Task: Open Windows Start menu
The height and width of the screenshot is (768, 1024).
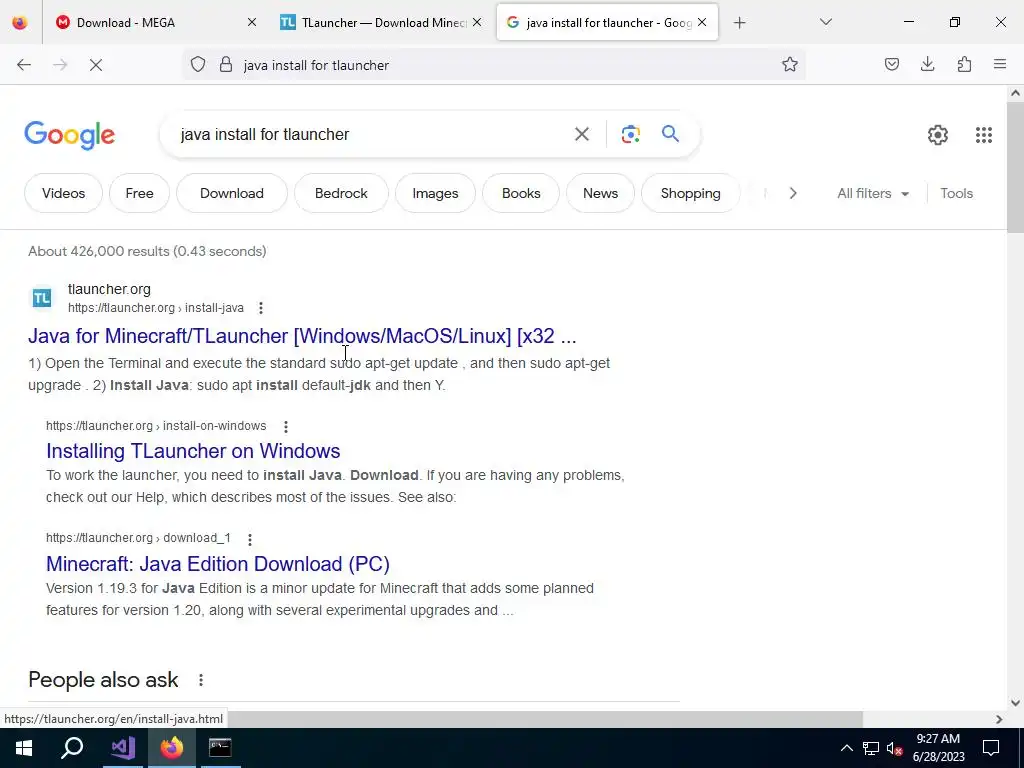Action: tap(24, 748)
